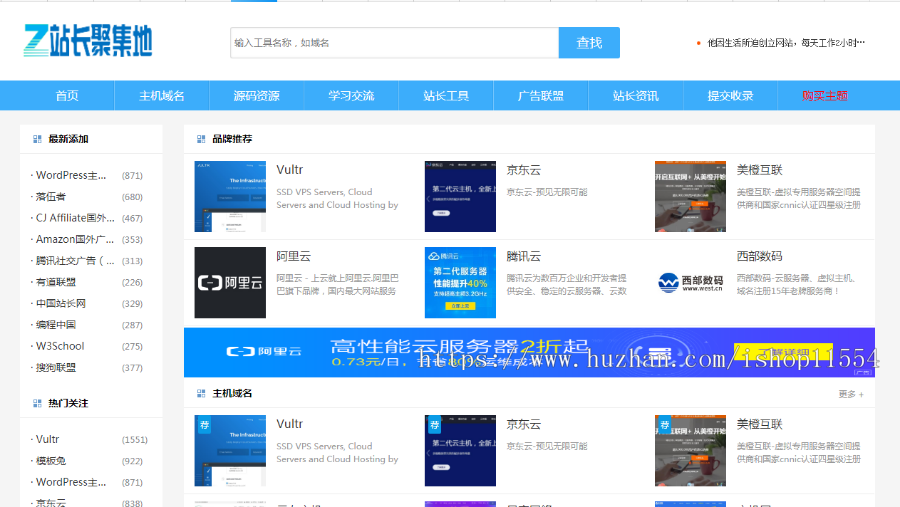
Task: Open Vultr title in 主机域名 section
Action: [289, 424]
